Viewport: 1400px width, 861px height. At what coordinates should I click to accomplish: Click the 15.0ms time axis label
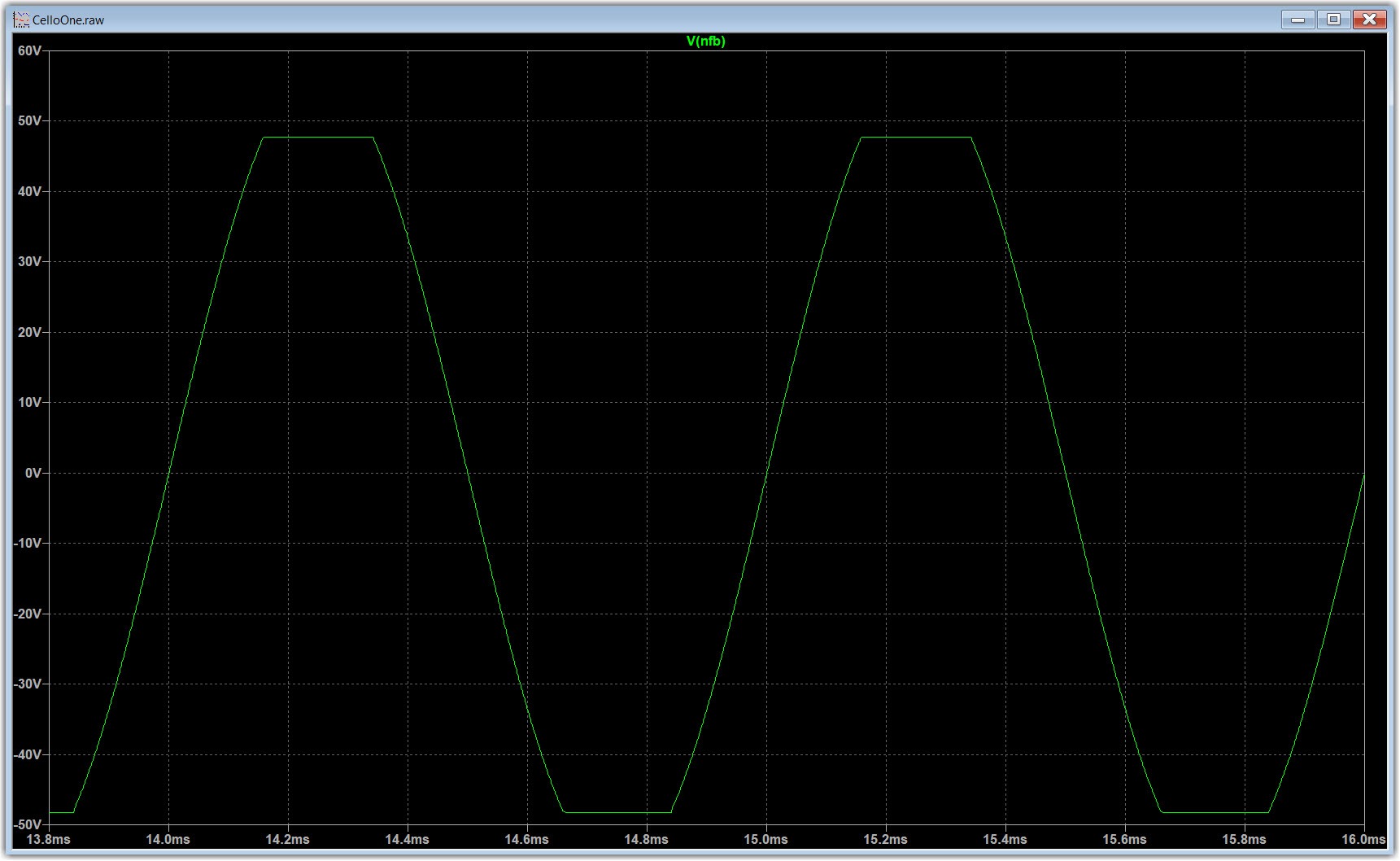766,840
